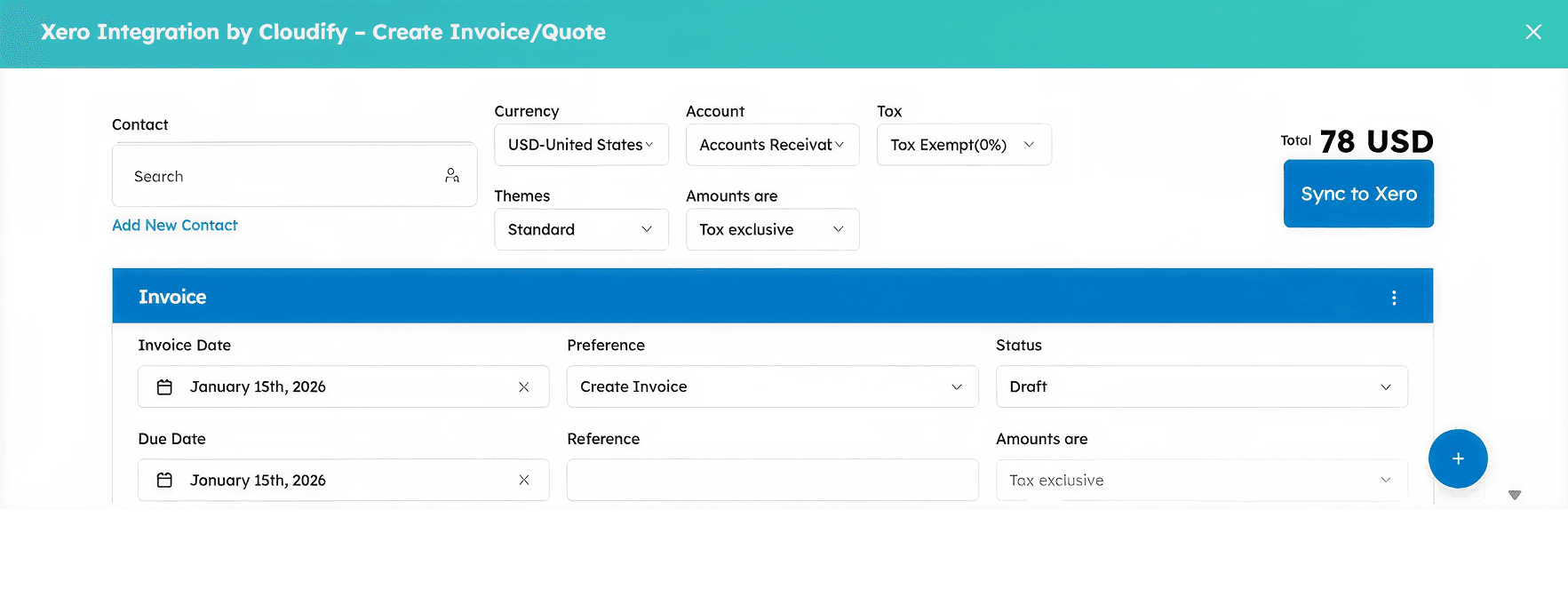Open the greyed Amounts are Tax exclusive dropdown
Screen dimensions: 1568x597
pos(1201,481)
